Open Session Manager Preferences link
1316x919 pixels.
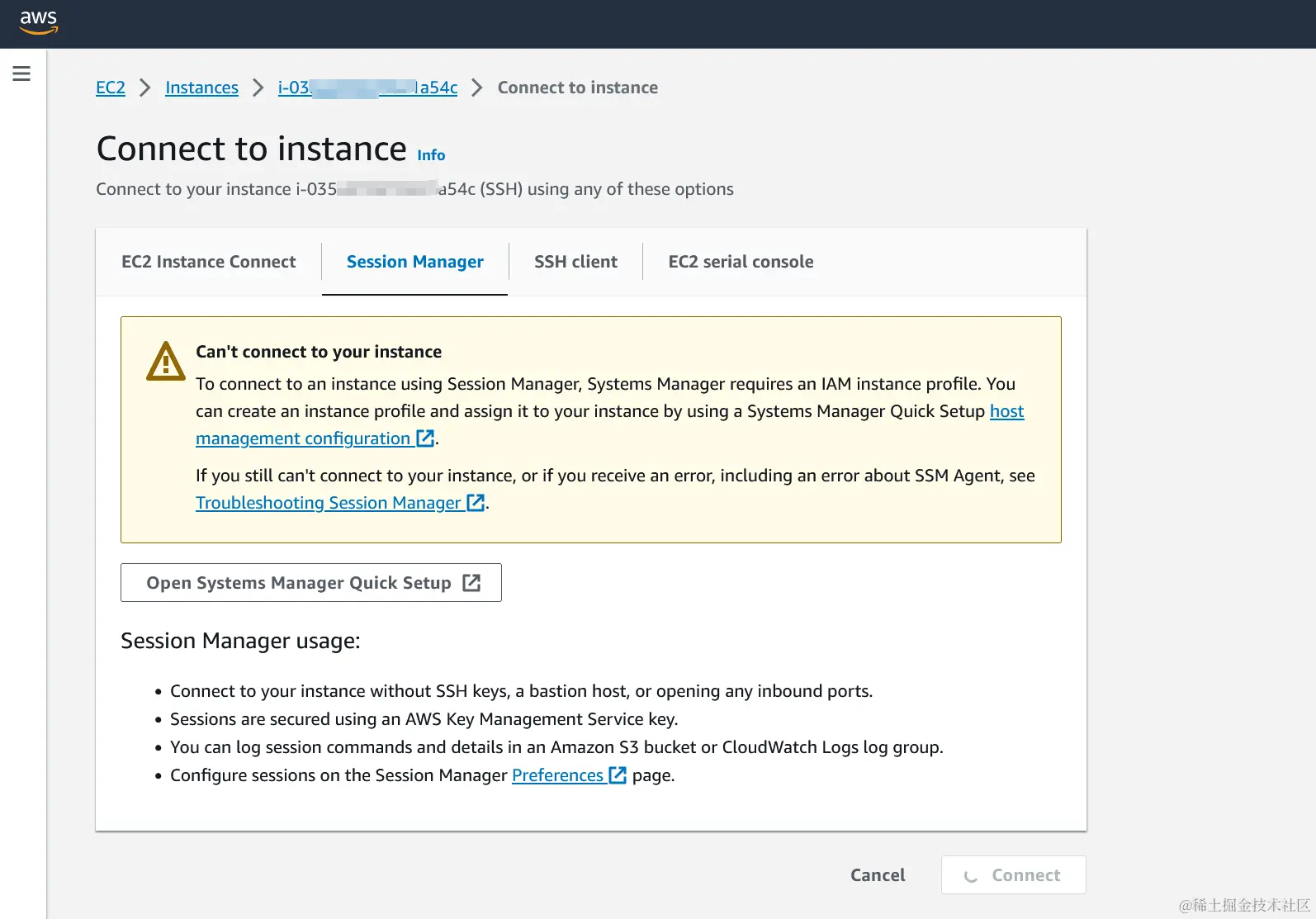(x=557, y=775)
